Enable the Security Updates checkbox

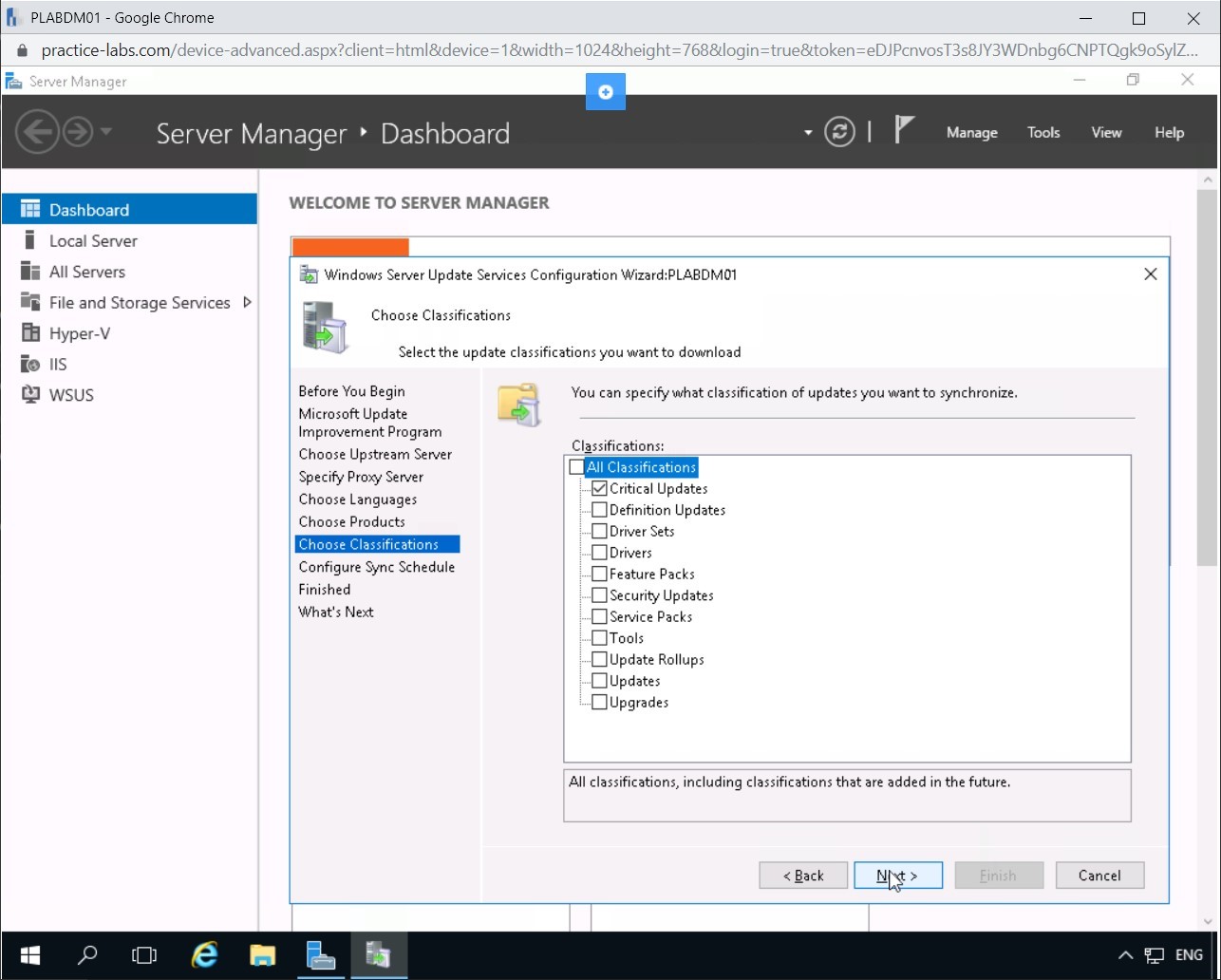599,595
